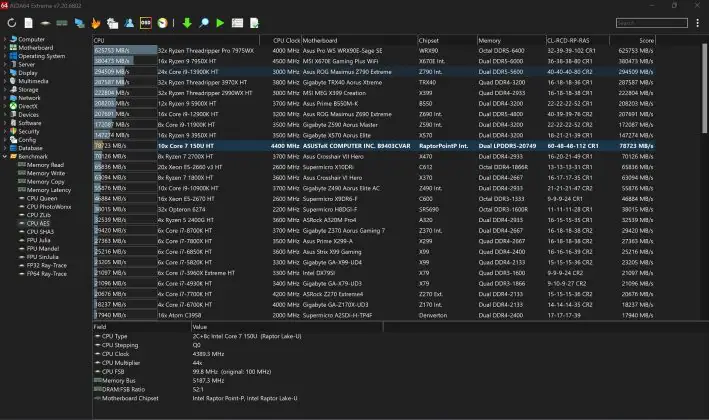
Task: Click the Refresh toolbar icon
Action: tap(12, 23)
